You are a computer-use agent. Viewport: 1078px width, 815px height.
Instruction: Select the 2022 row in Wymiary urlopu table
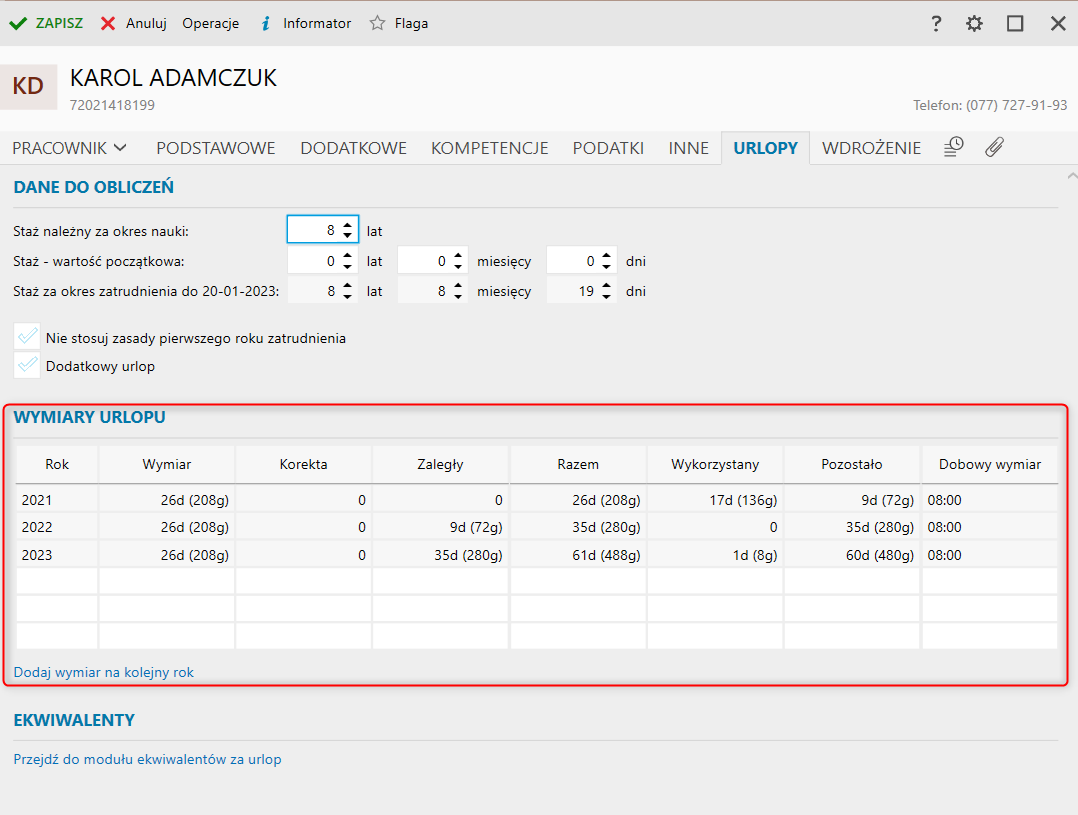point(300,527)
